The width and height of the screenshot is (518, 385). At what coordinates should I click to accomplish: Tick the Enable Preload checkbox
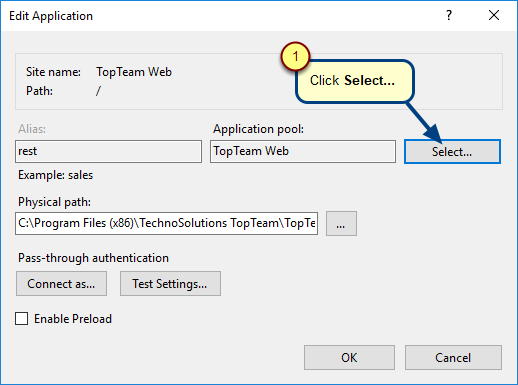point(22,319)
